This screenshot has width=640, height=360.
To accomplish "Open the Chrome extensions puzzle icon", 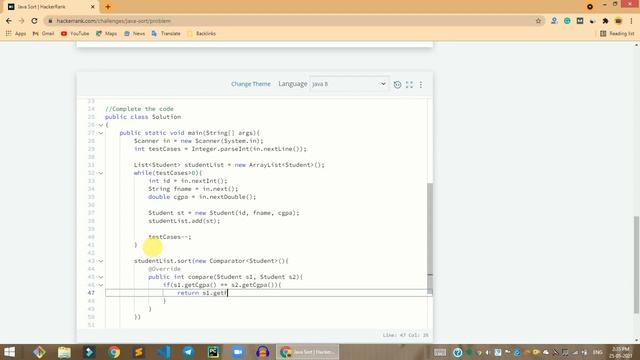I will [x=605, y=21].
